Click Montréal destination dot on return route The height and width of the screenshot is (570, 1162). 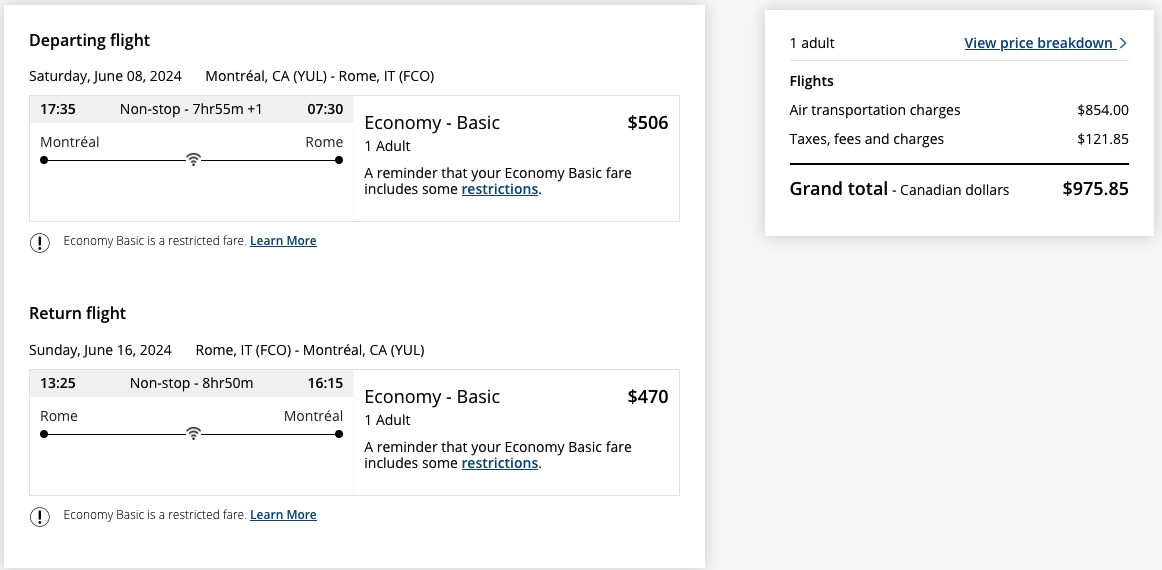tap(339, 434)
